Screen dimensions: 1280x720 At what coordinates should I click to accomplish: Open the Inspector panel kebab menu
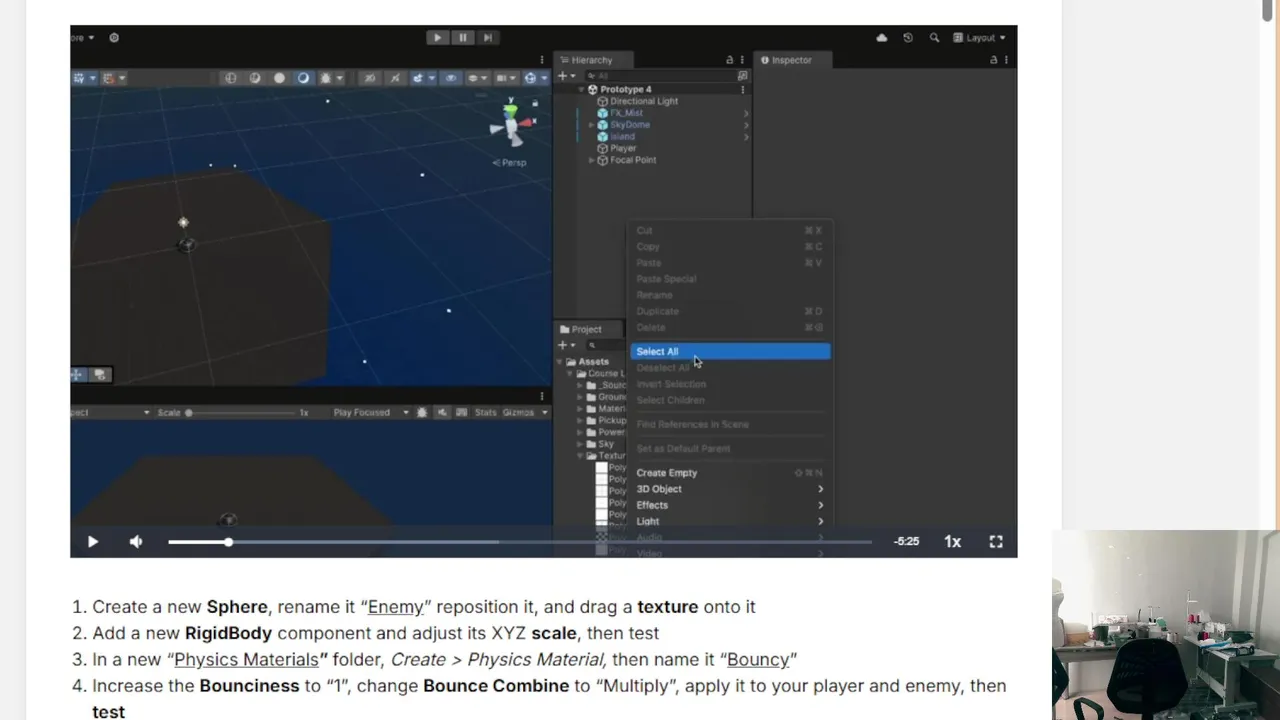(1006, 60)
